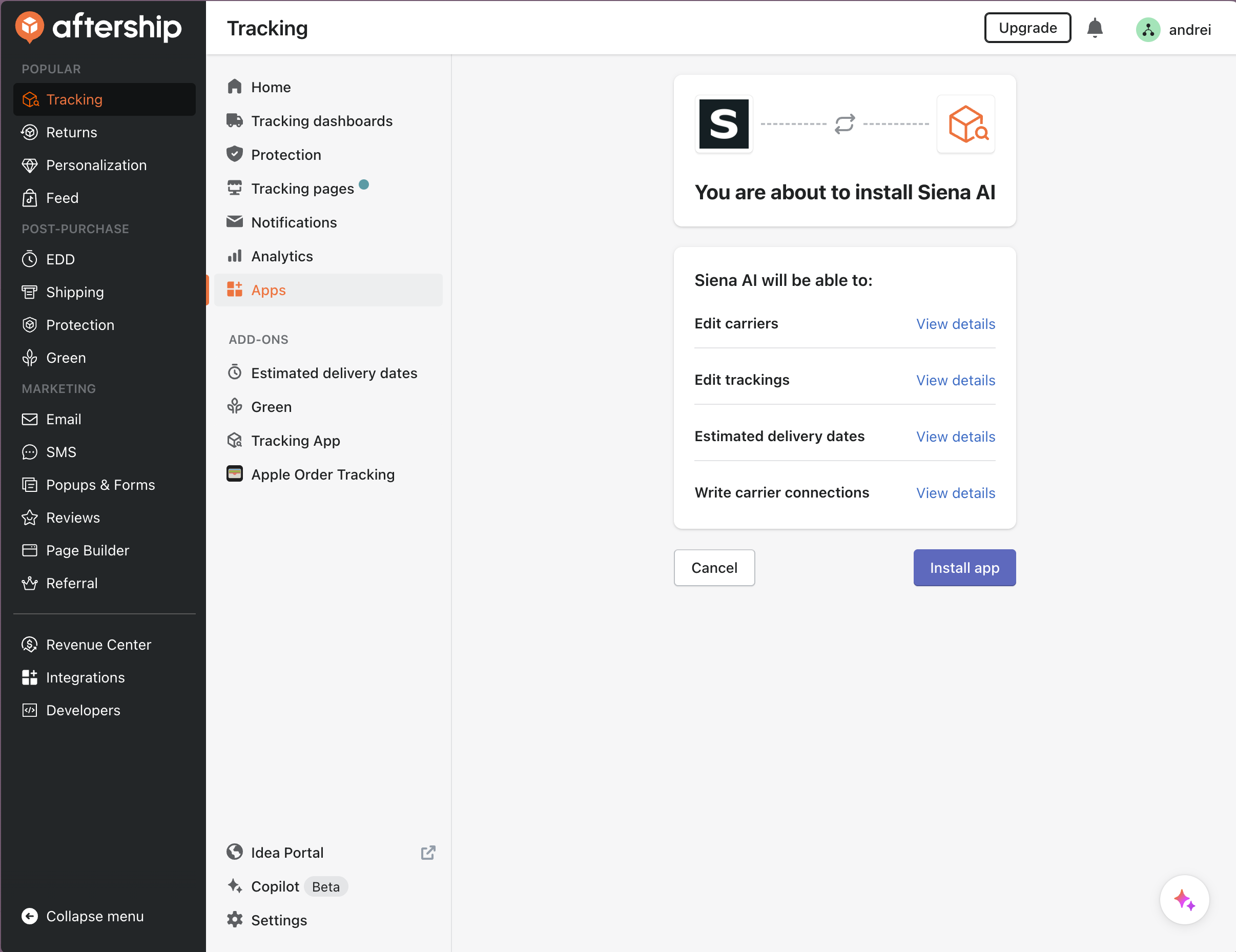Click the Feed bag icon
Image resolution: width=1236 pixels, height=952 pixels.
[x=29, y=198]
